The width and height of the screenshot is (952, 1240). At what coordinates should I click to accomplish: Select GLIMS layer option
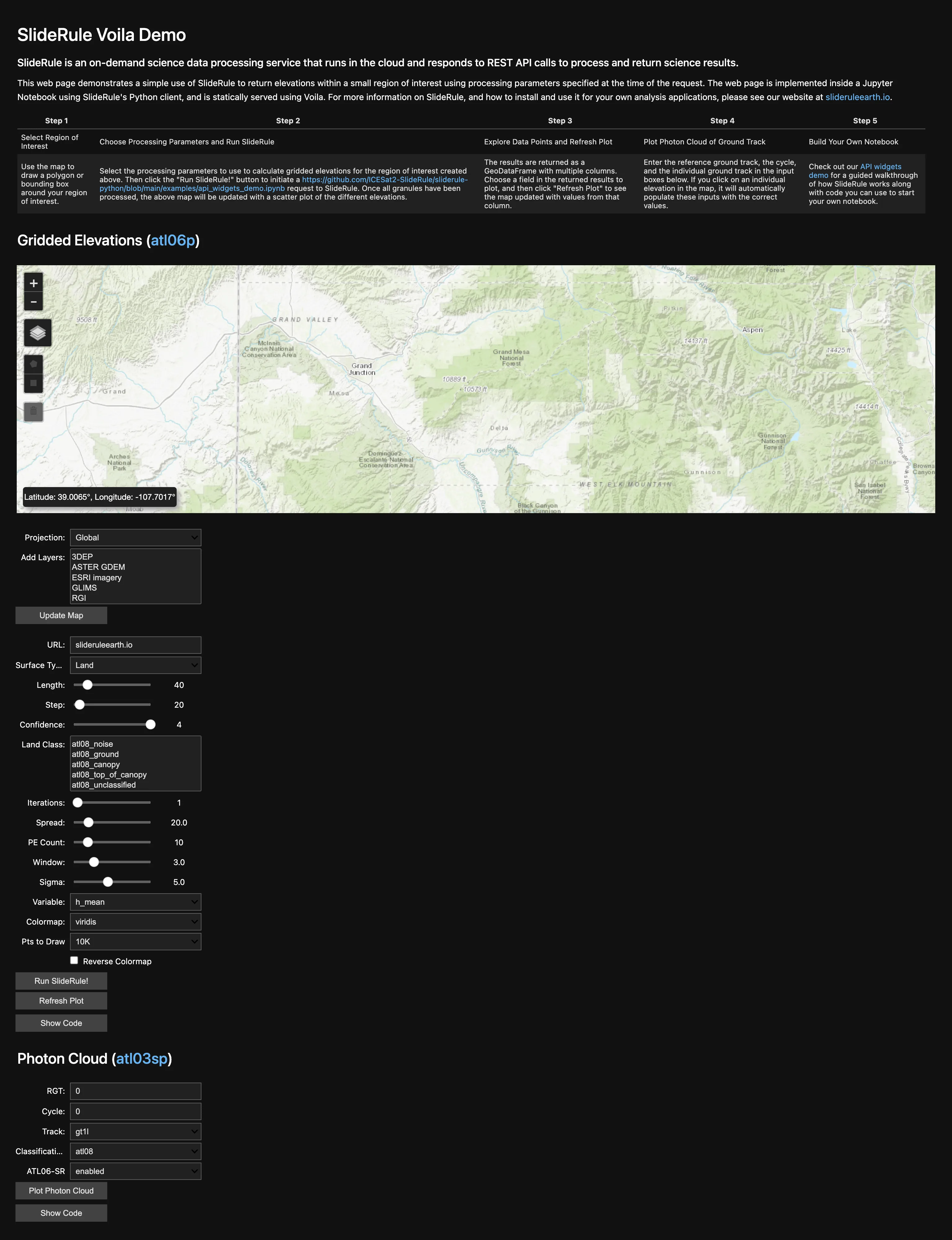[x=135, y=588]
